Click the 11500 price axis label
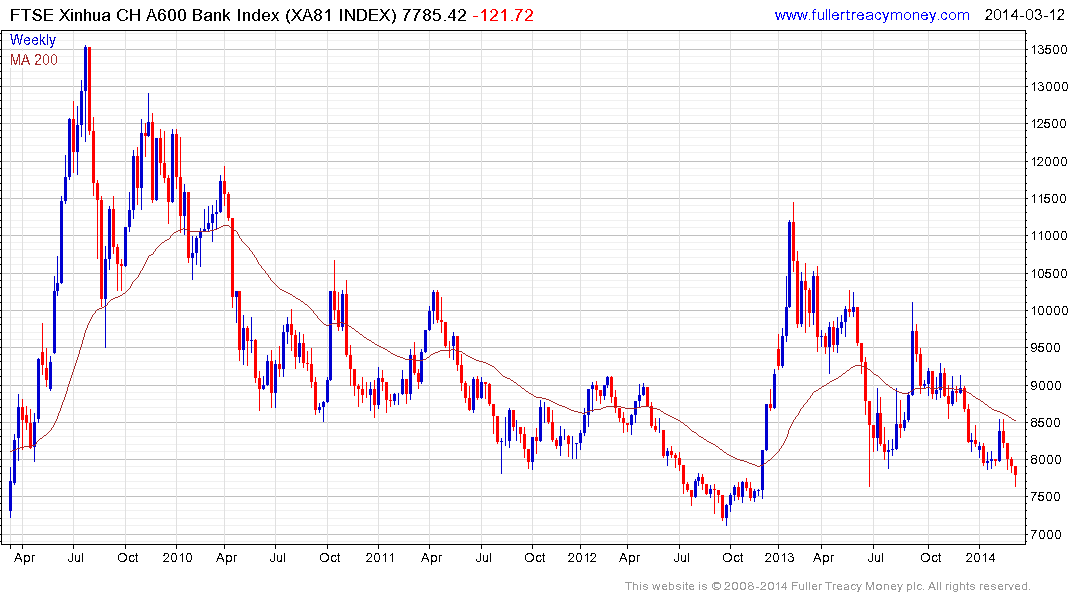This screenshot has height=600, width=1075. (x=1049, y=199)
